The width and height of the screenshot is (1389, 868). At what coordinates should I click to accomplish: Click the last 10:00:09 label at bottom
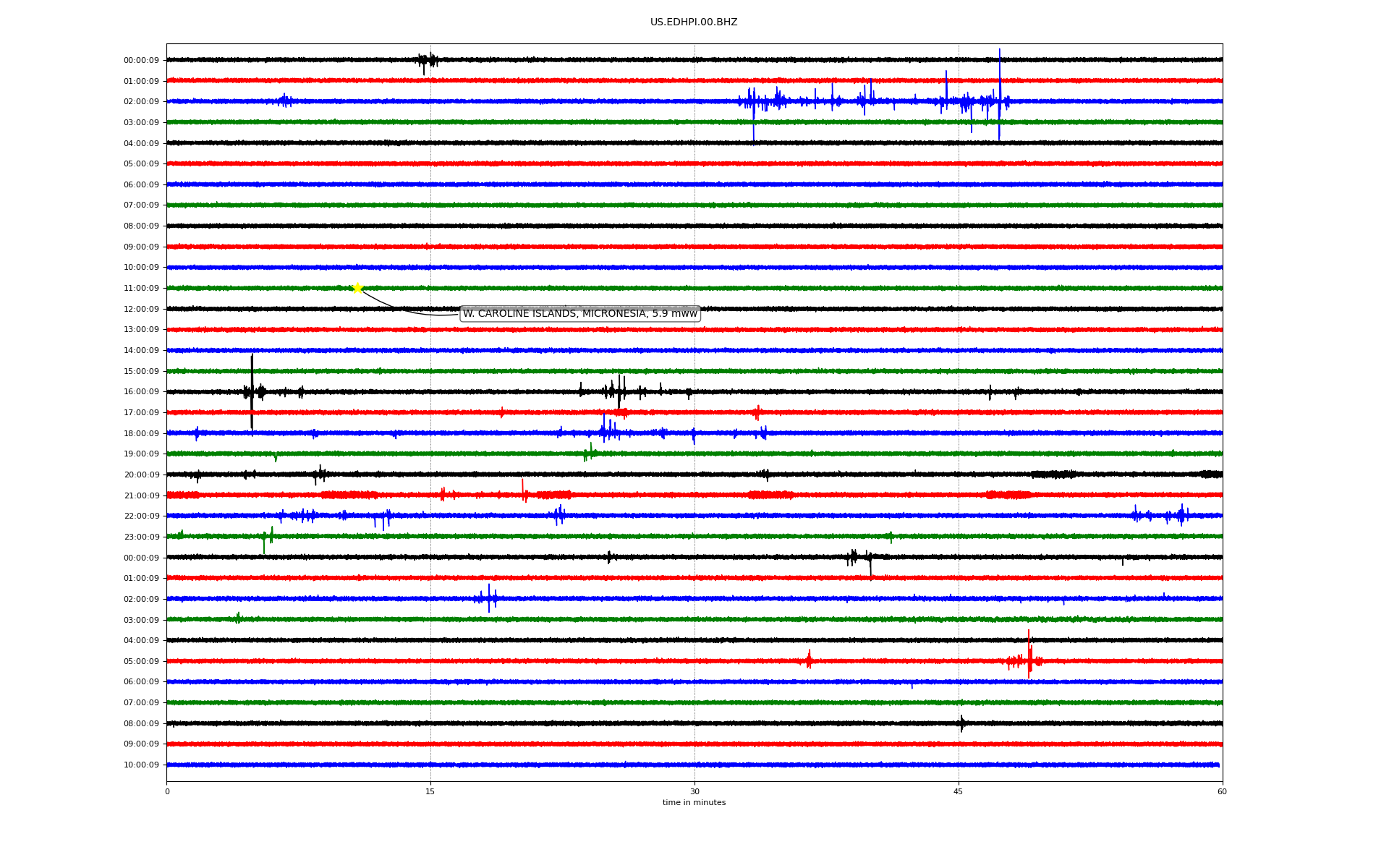(x=141, y=765)
